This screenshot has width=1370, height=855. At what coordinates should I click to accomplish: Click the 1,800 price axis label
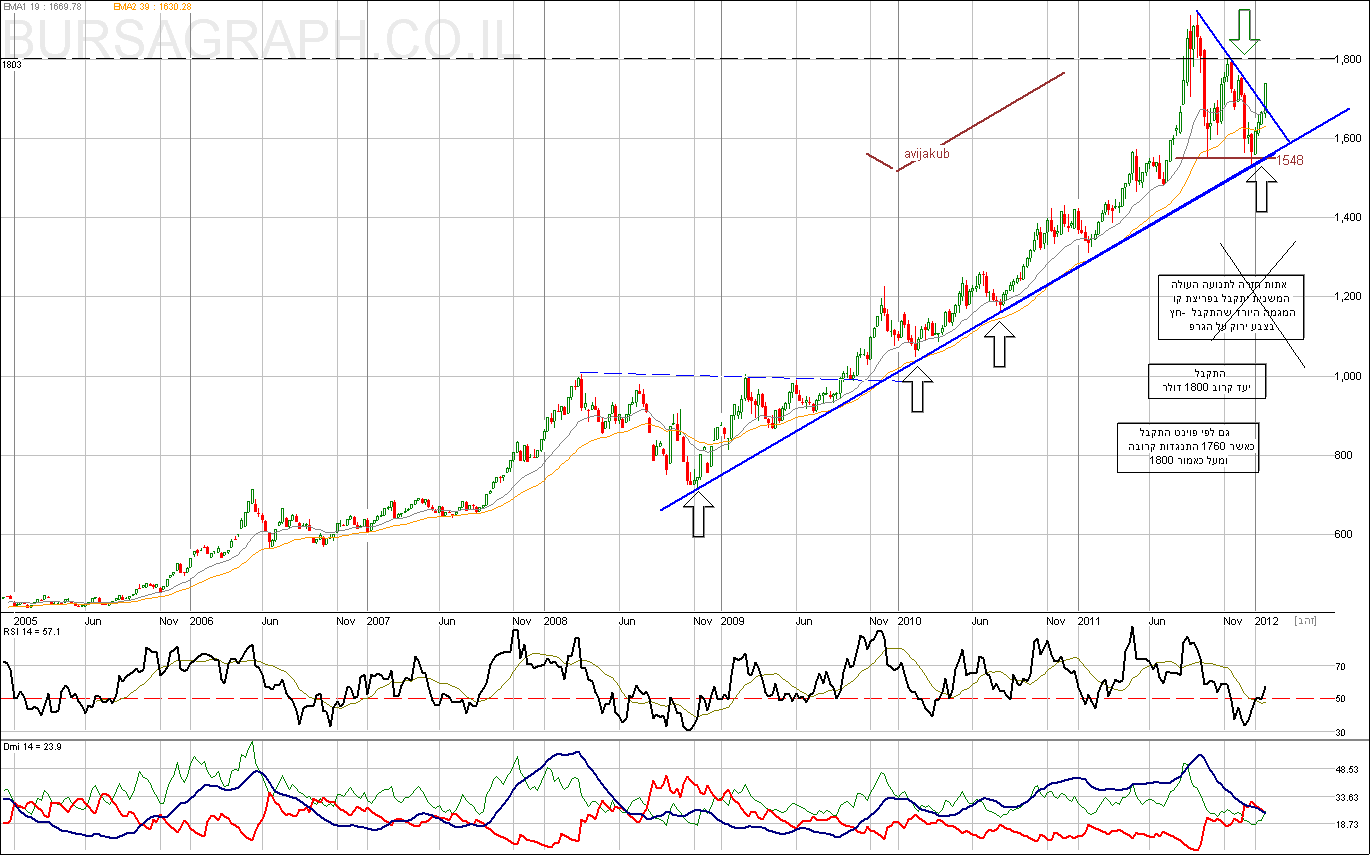pos(1350,59)
